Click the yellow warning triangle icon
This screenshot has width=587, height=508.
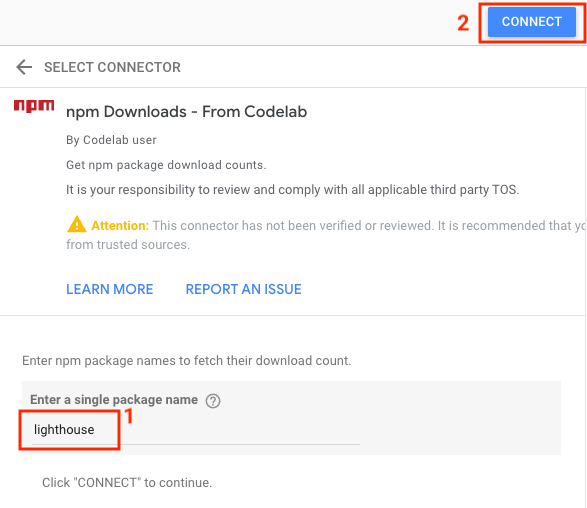tap(77, 224)
